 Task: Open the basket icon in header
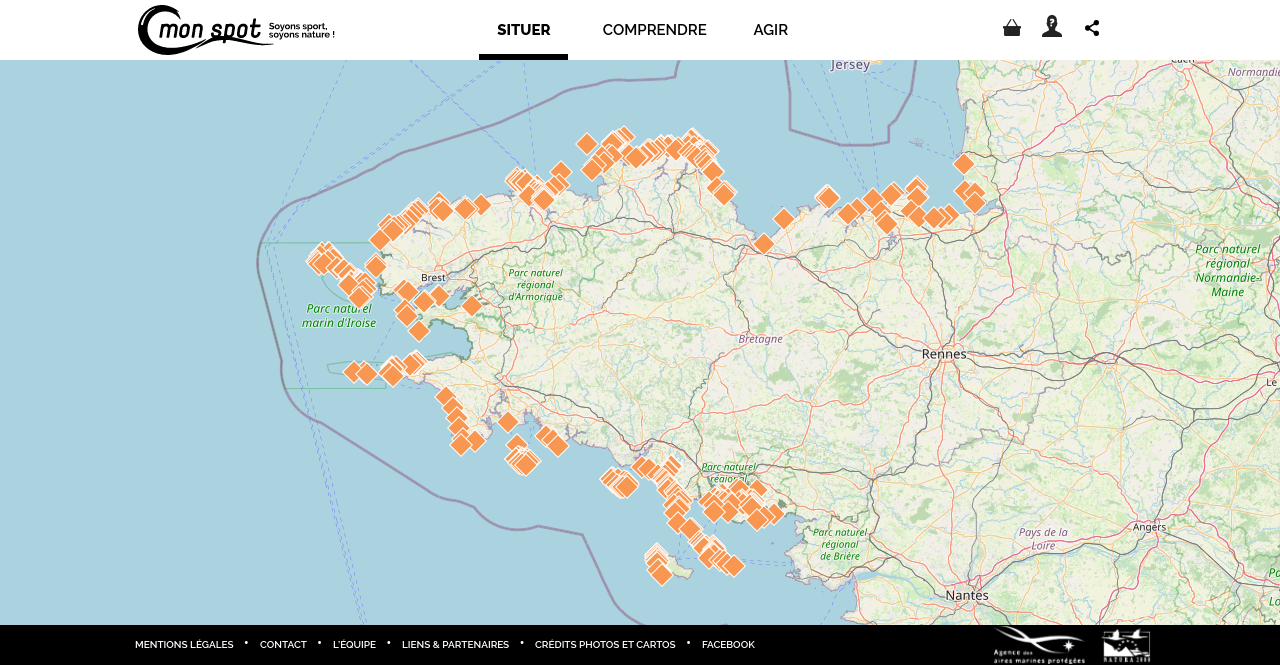click(1012, 28)
